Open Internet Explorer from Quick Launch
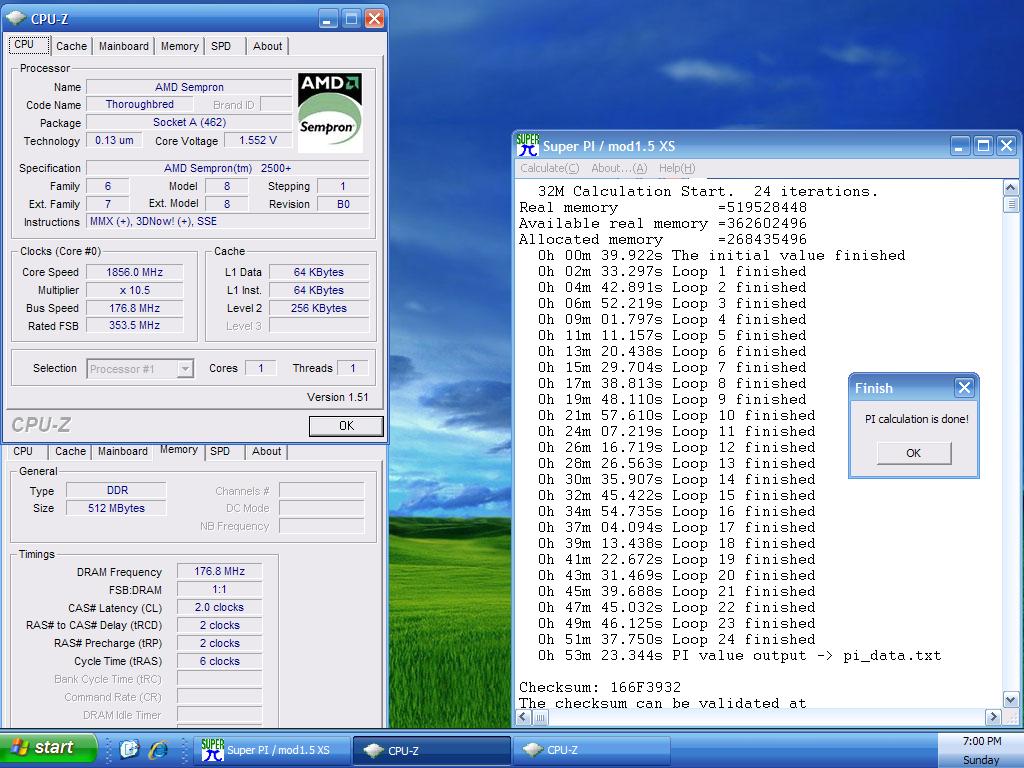Screen dimensions: 1024x768 pyautogui.click(x=158, y=749)
